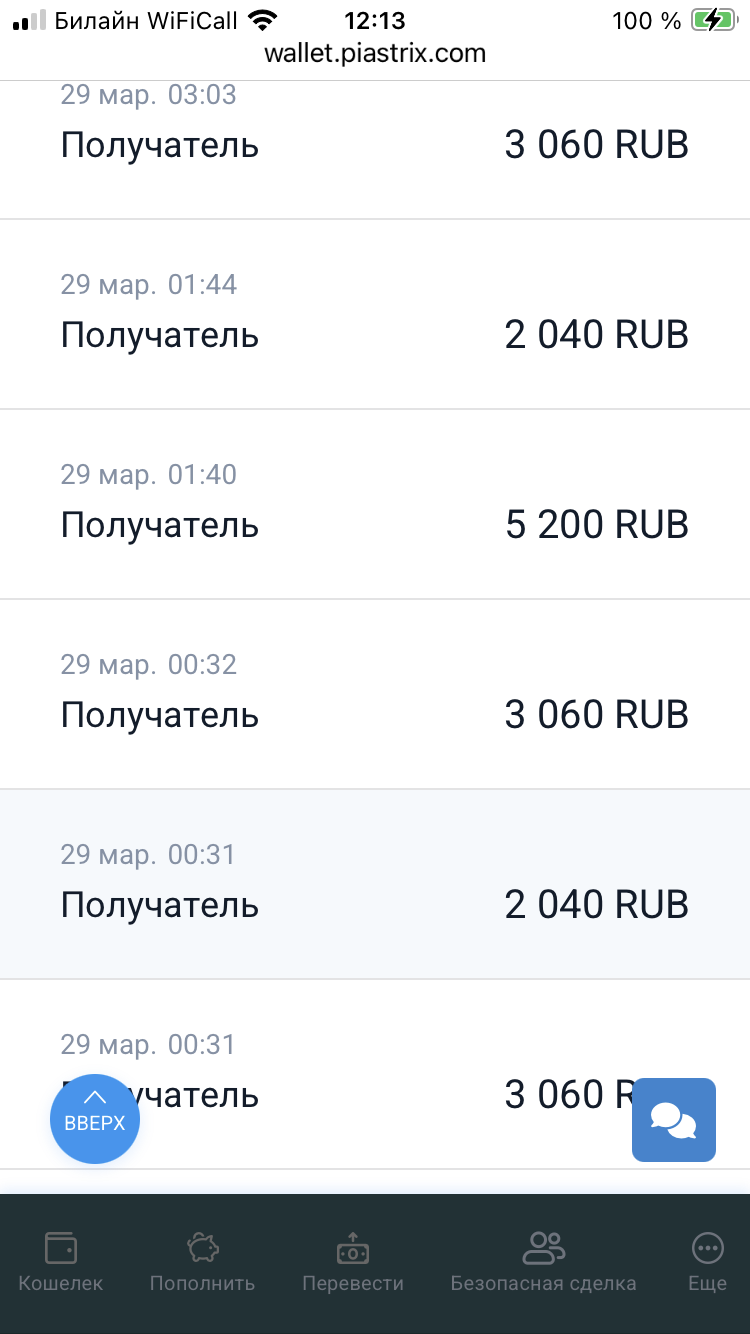Screen dimensions: 750x1334
Task: Open the Кошелек tab label
Action: tap(61, 1283)
